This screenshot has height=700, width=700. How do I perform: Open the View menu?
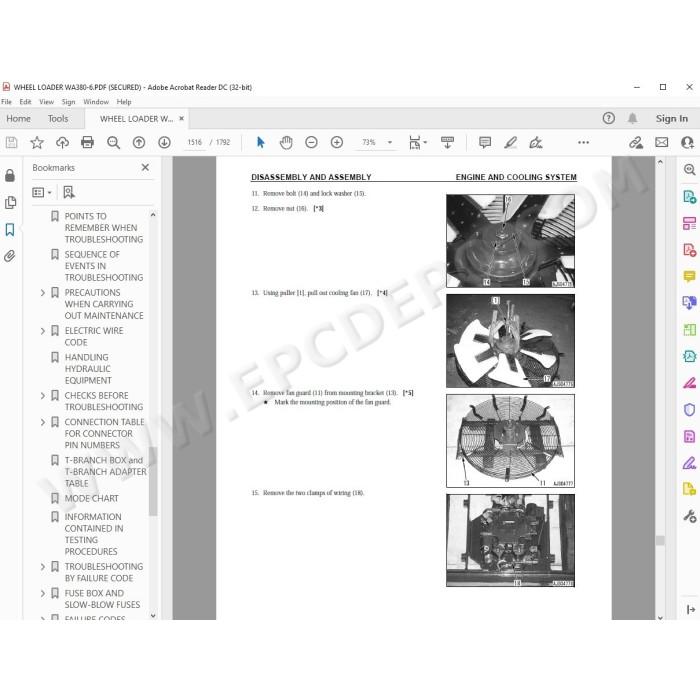coord(46,102)
